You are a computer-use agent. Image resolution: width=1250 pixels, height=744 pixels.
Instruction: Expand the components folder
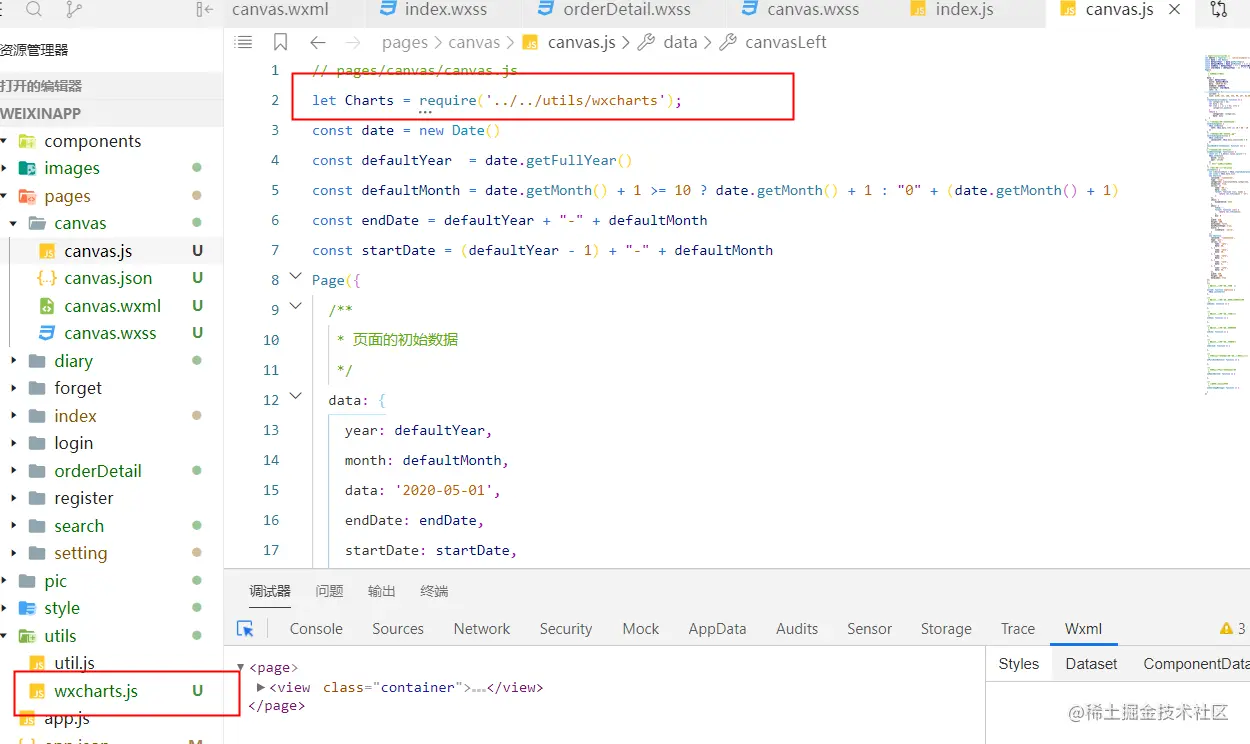tap(5, 141)
